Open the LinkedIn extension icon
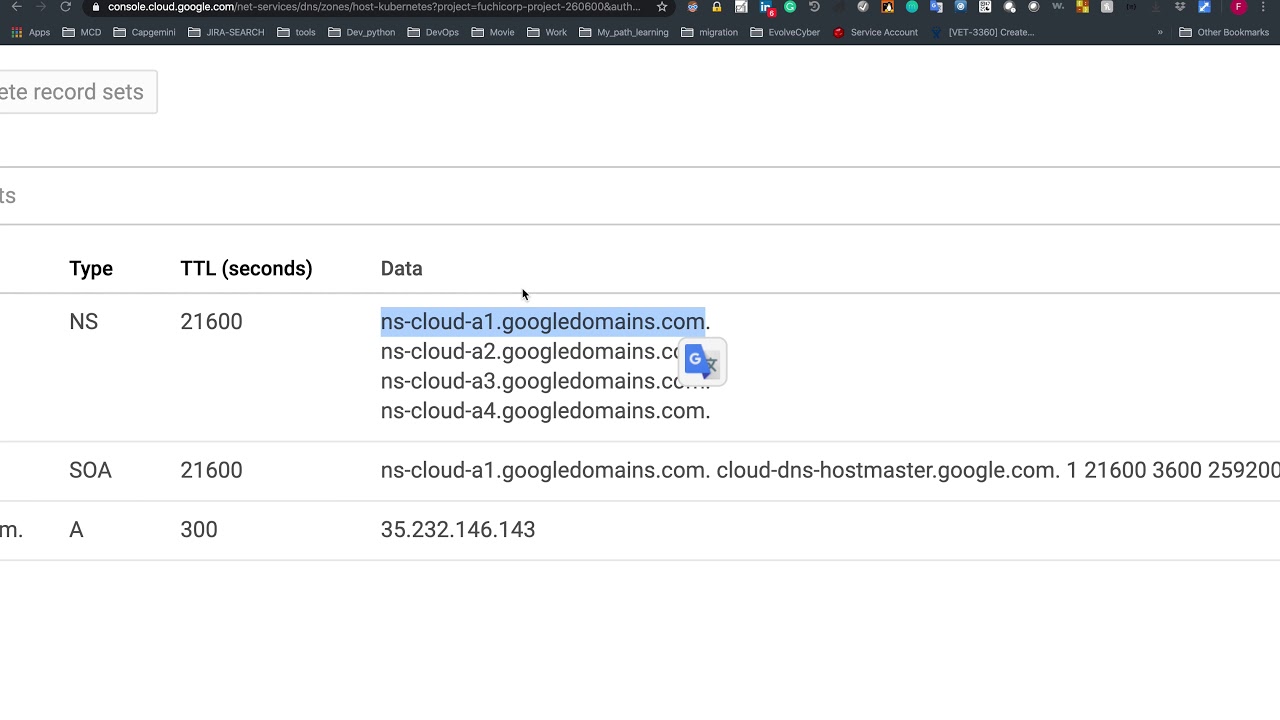Viewport: 1280px width, 720px height. point(766,8)
